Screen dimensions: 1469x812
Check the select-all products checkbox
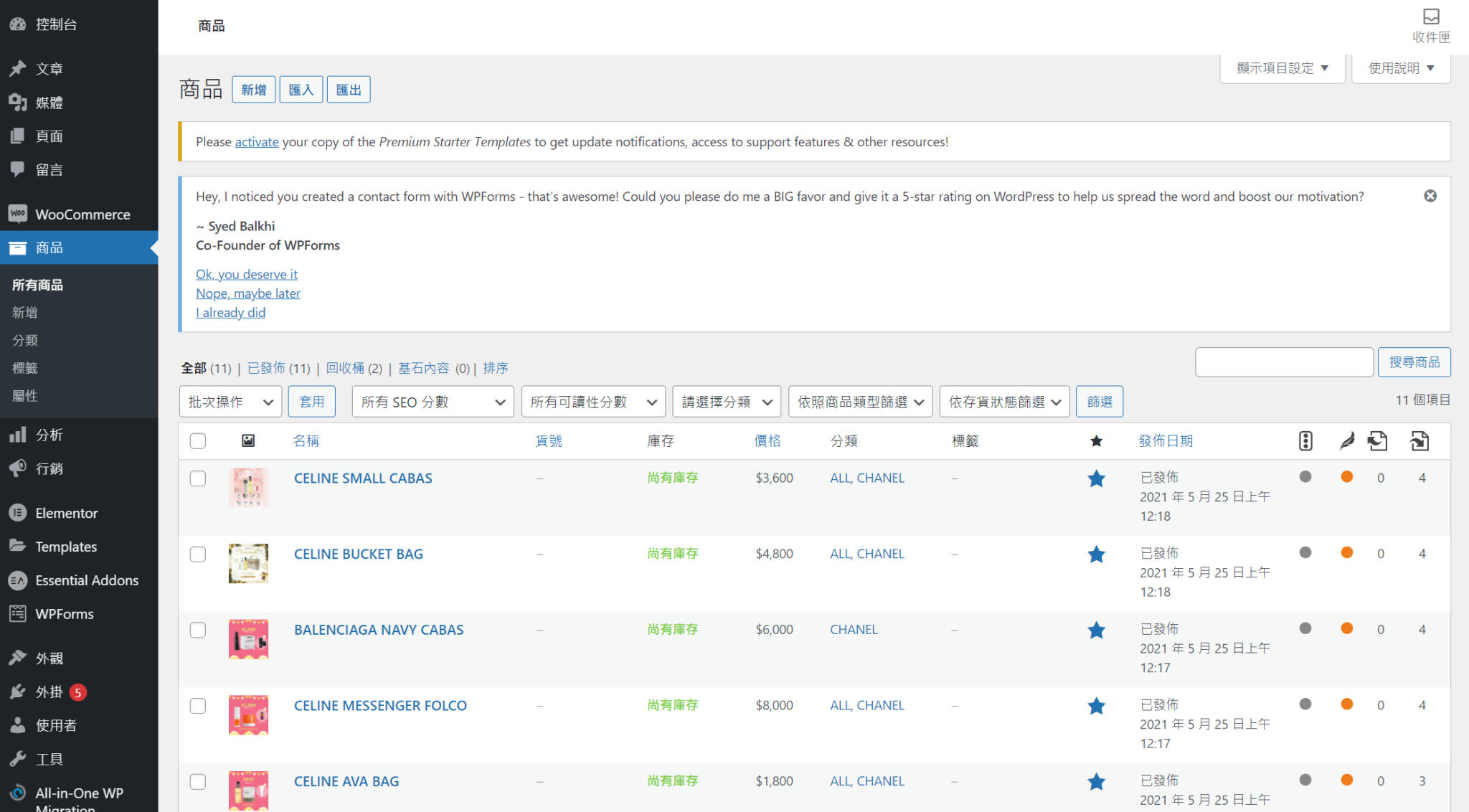pos(198,440)
